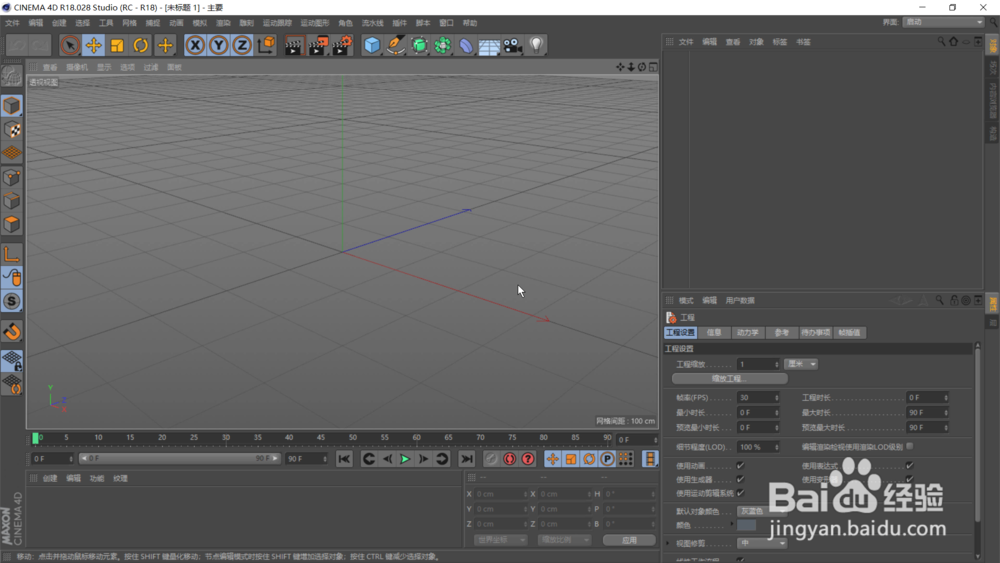Screen dimensions: 1000x563
Task: Switch to the Info tab (信息)
Action: coord(714,333)
